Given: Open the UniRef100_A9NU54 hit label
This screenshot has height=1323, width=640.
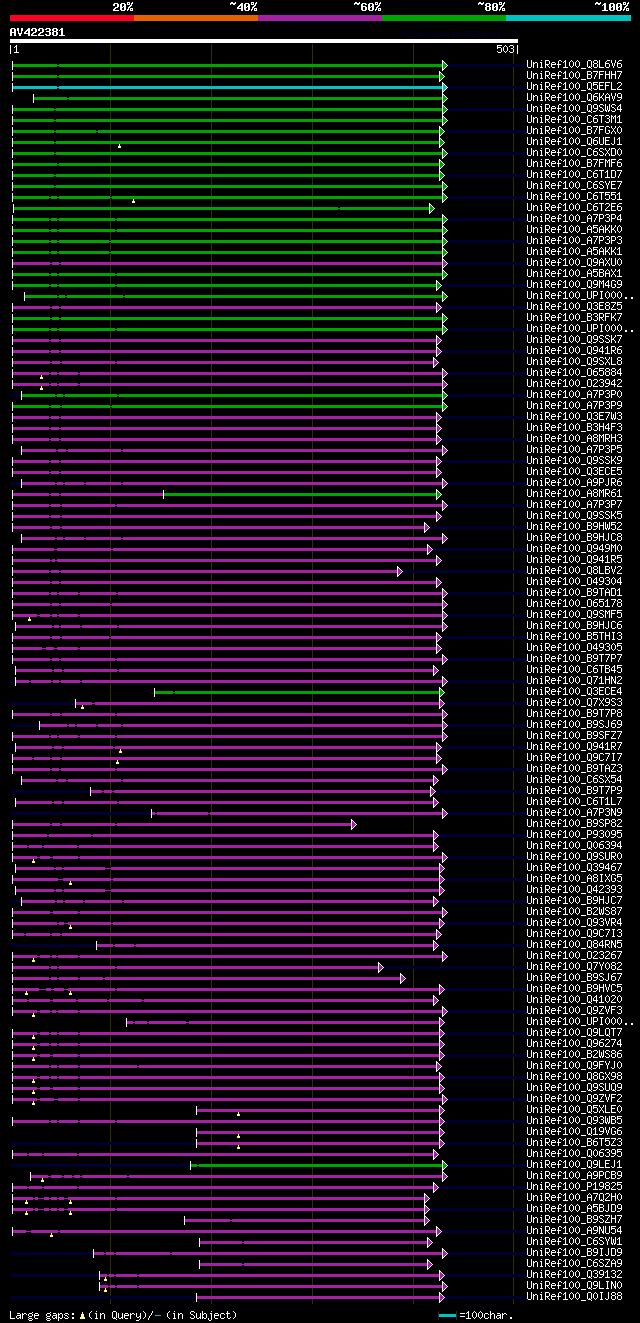Looking at the screenshot, I should click(574, 1231).
